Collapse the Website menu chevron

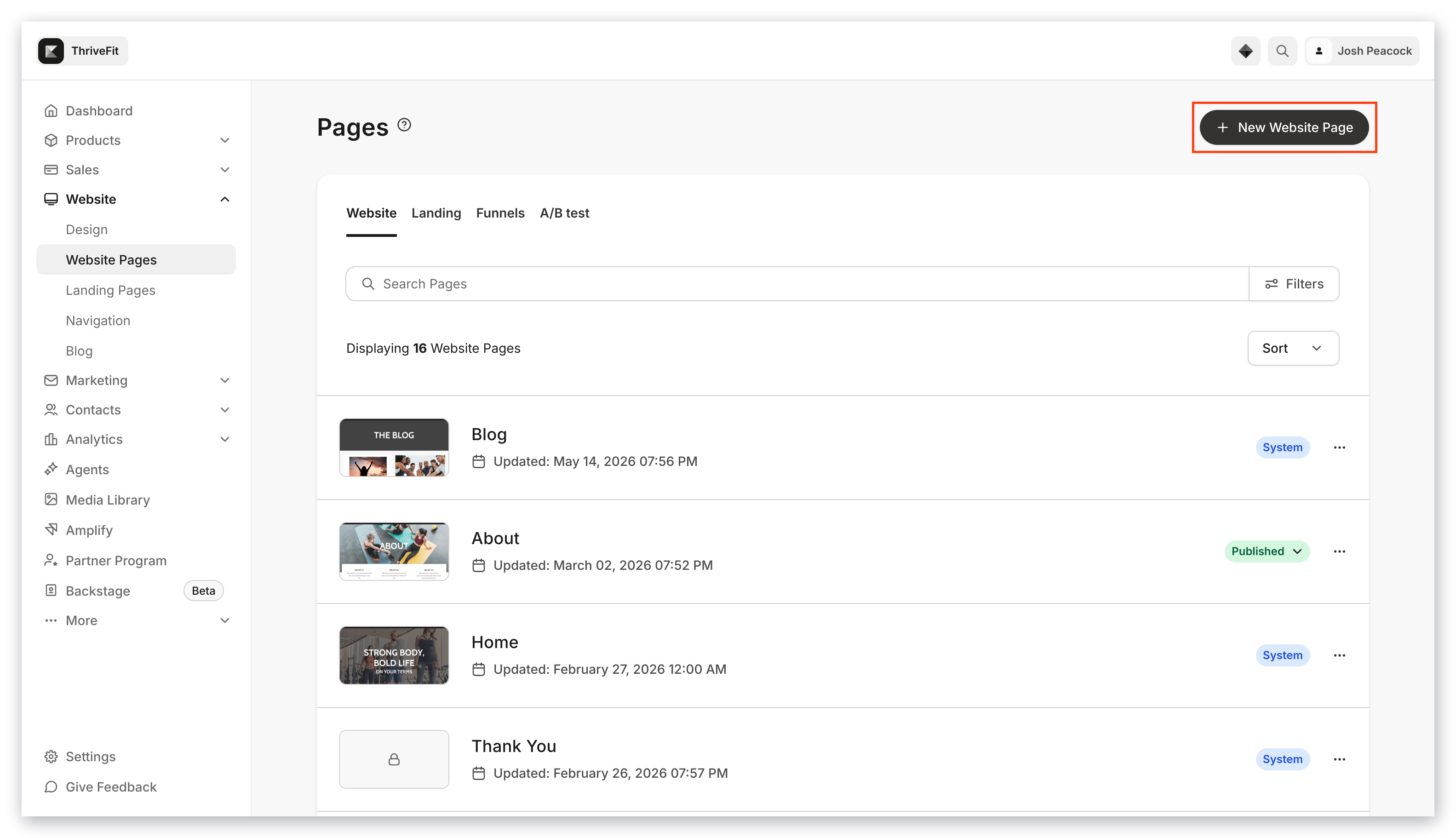pyautogui.click(x=225, y=199)
